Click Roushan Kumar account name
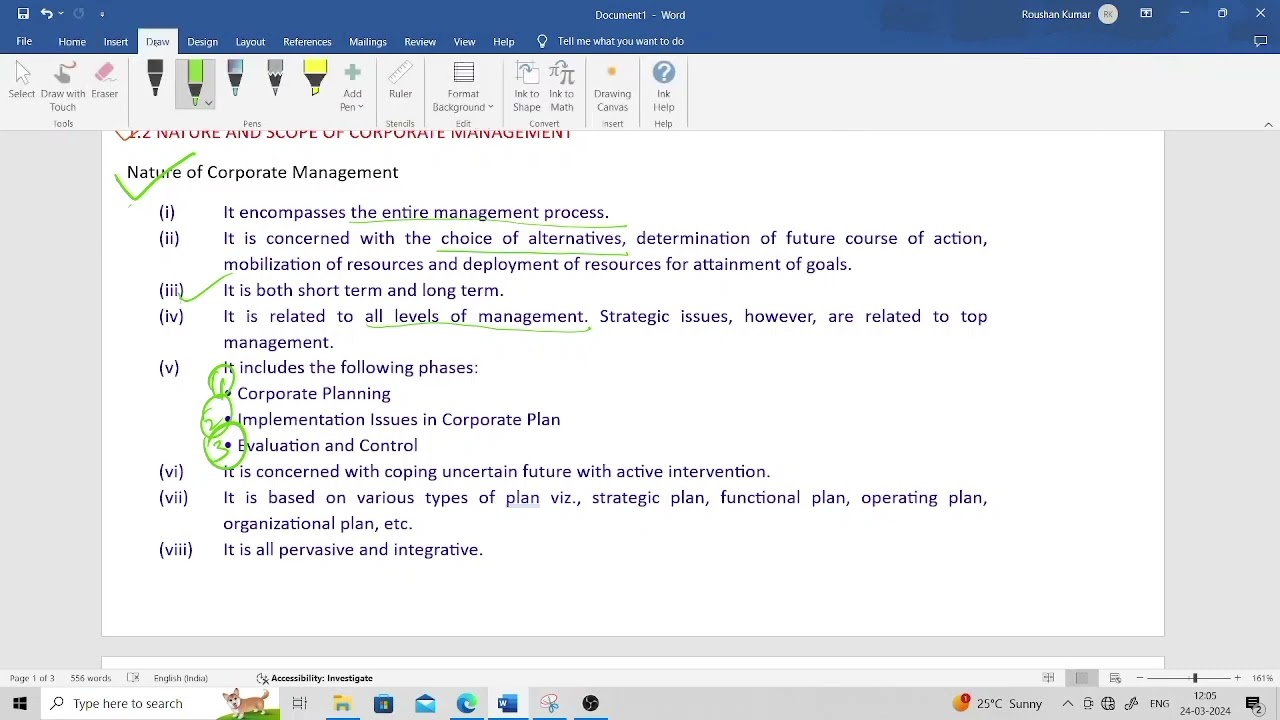1280x720 pixels. pos(1056,14)
